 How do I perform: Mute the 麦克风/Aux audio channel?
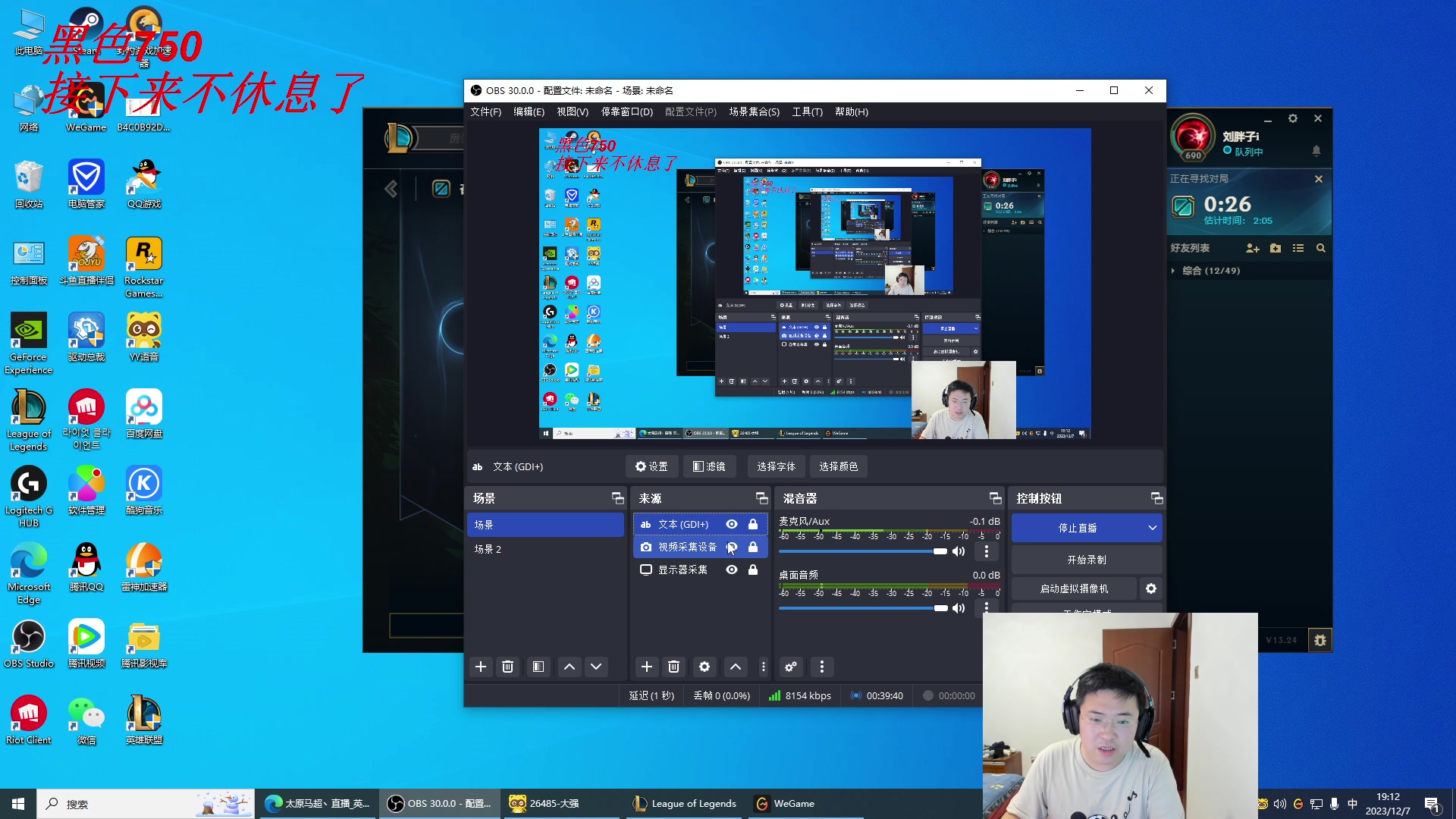959,551
